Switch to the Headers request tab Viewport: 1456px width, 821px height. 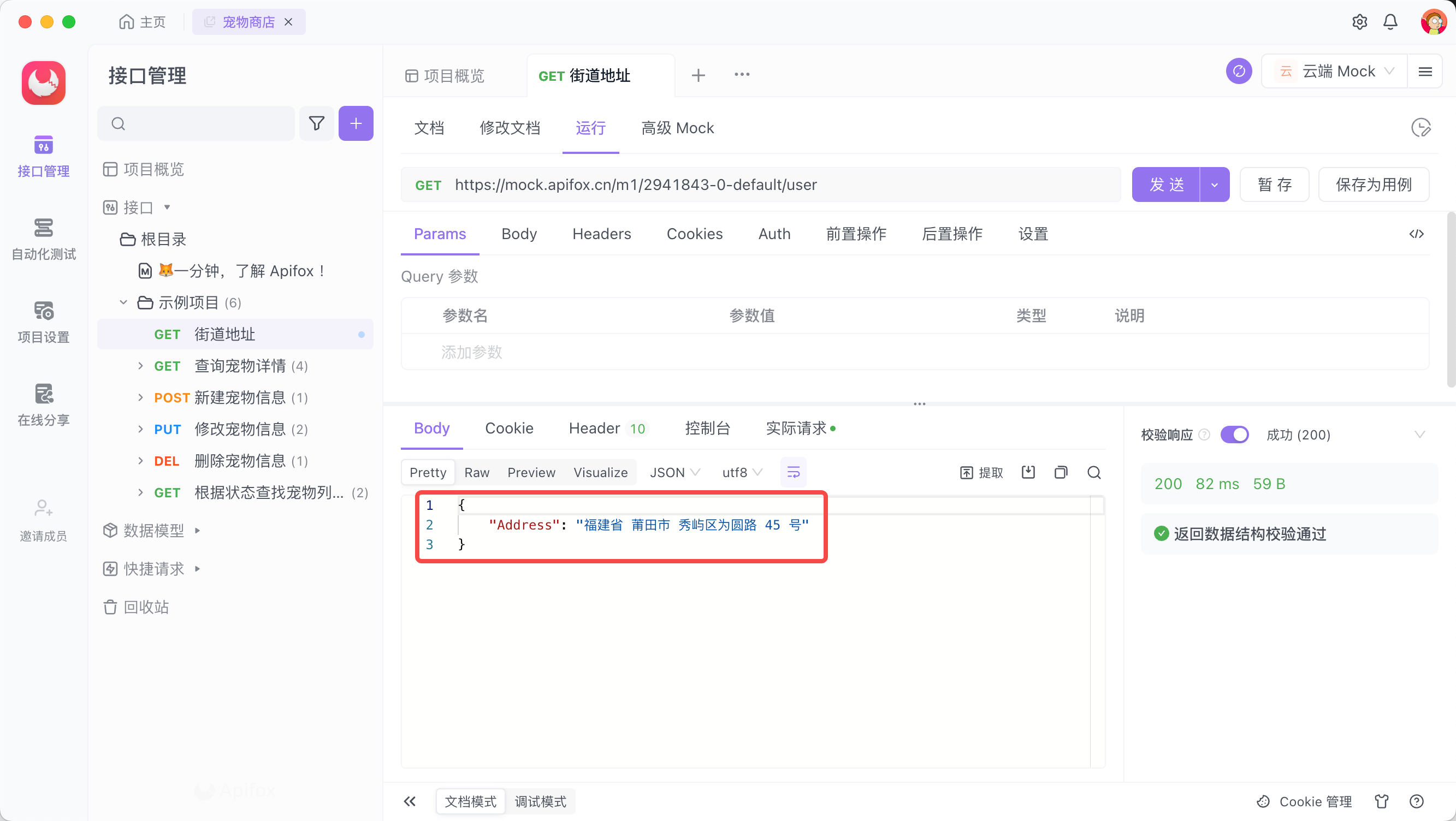pyautogui.click(x=601, y=234)
